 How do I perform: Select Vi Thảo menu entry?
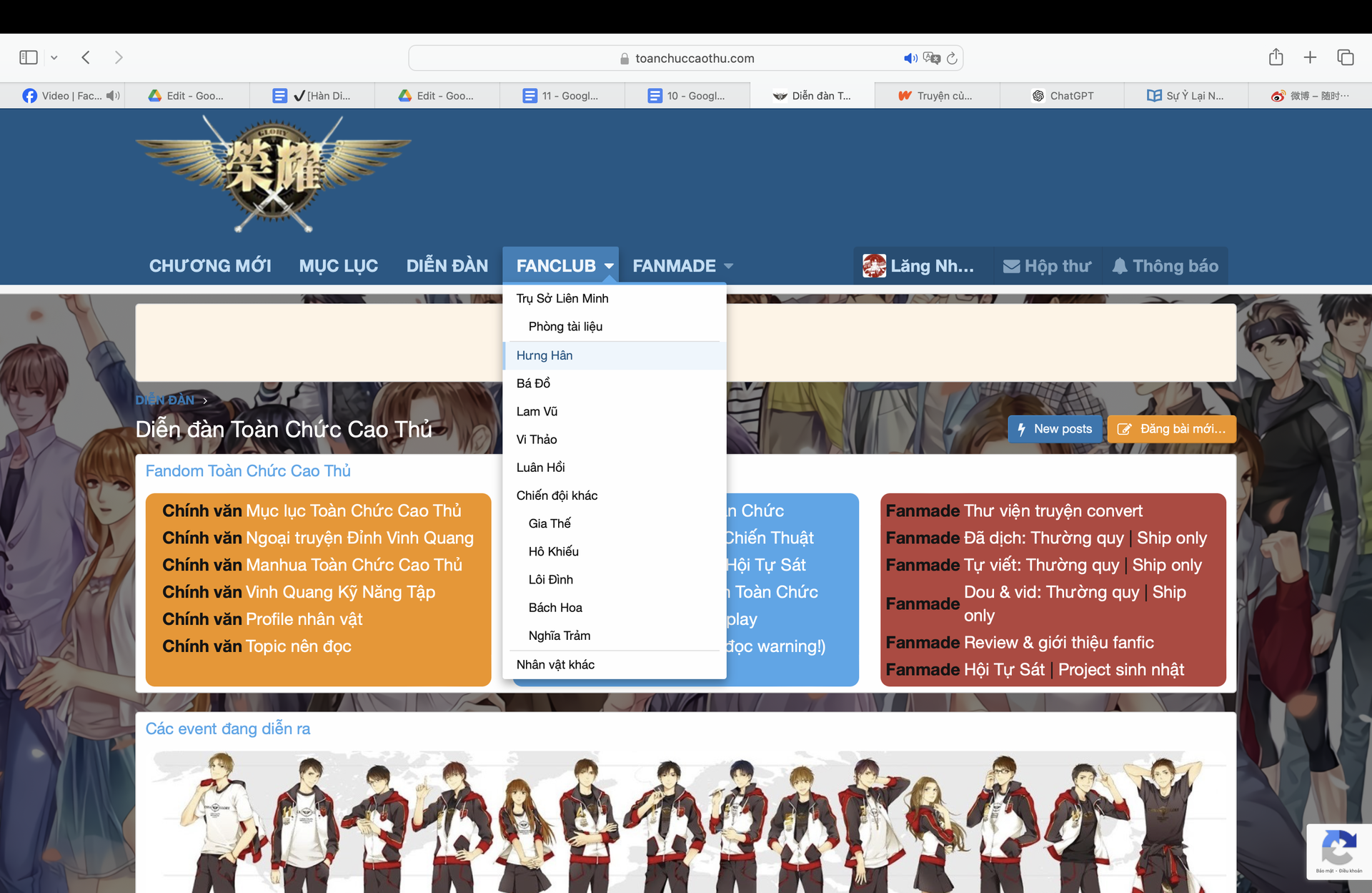click(x=615, y=439)
